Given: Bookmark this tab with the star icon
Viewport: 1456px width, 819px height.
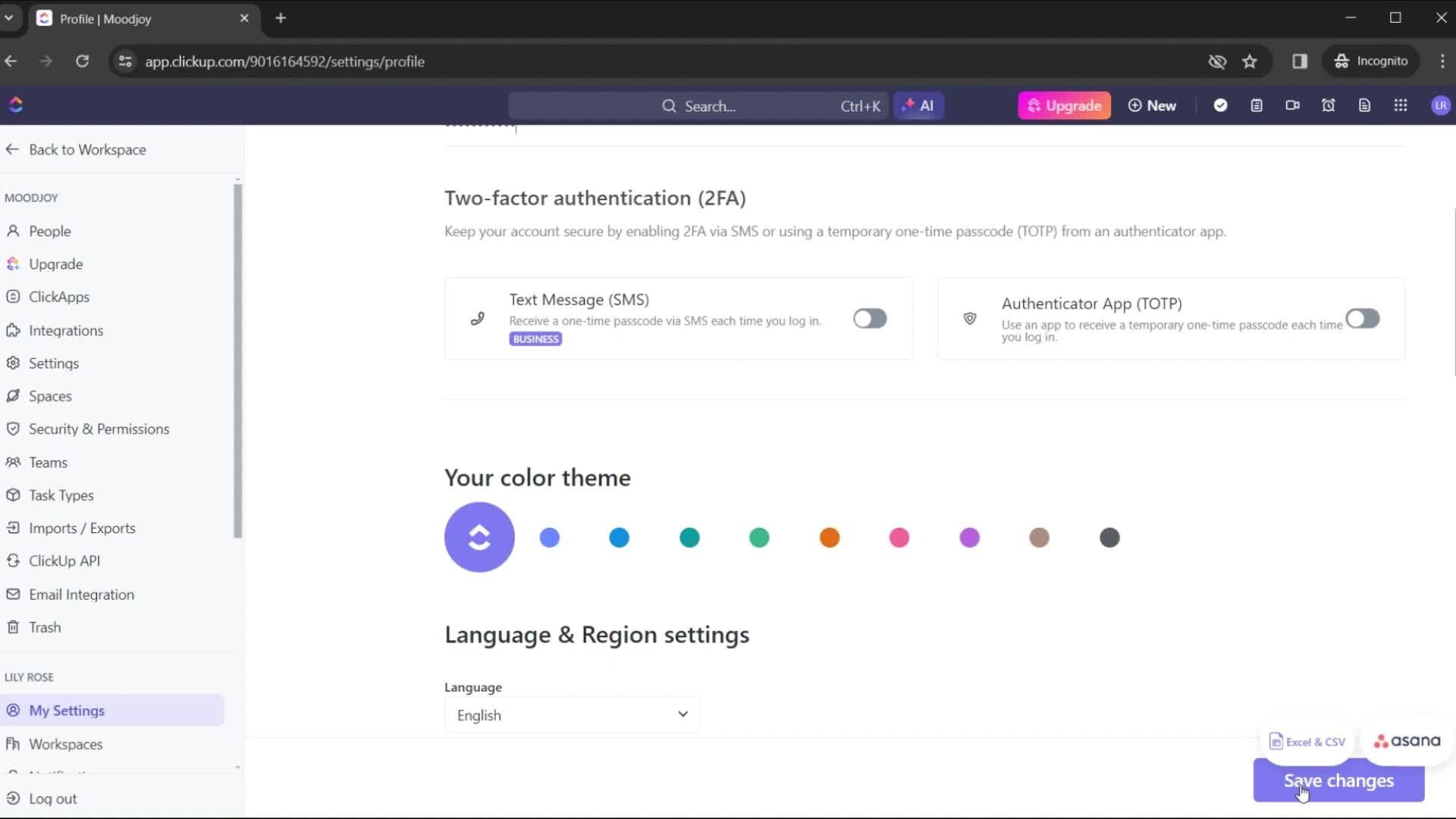Looking at the screenshot, I should pyautogui.click(x=1250, y=61).
